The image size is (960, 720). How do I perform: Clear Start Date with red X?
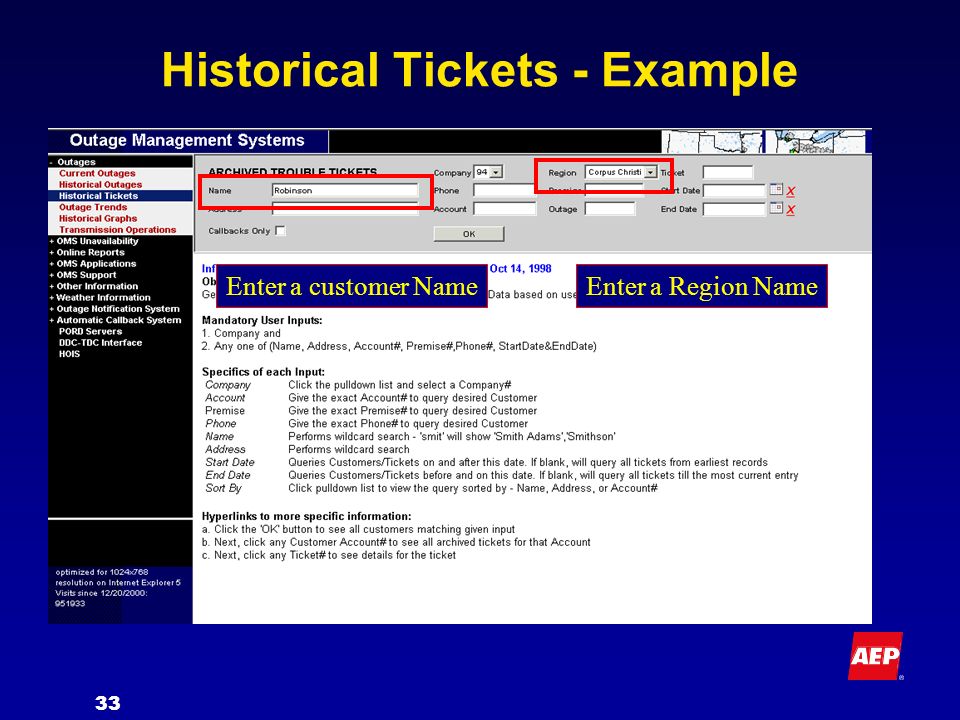790,191
